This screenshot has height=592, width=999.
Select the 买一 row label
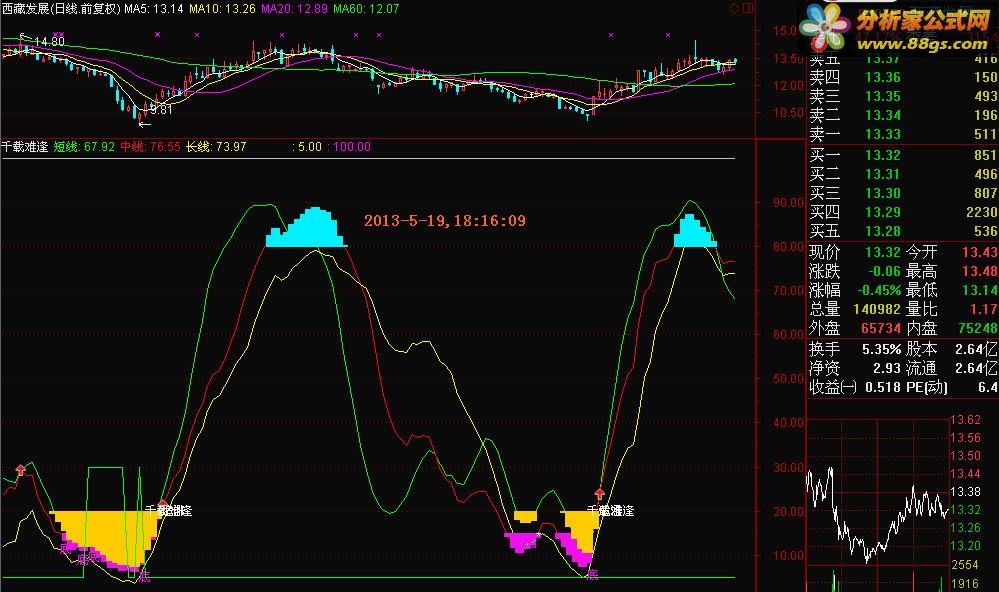824,155
